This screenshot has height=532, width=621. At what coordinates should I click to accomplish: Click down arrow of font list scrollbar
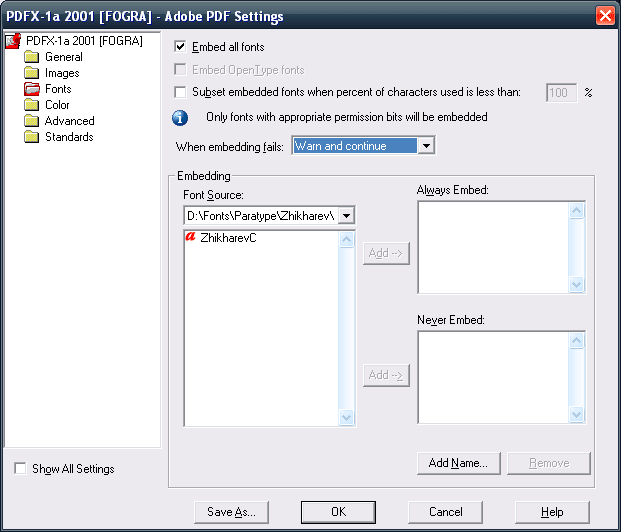click(347, 417)
